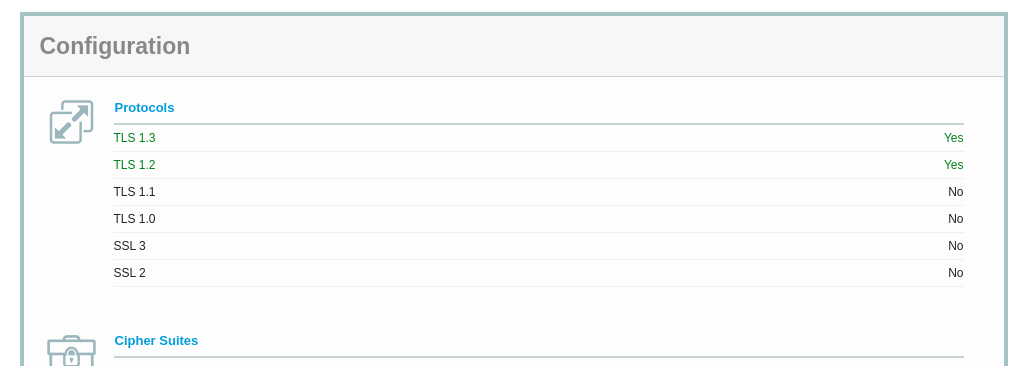Viewport: 1021px width, 366px height.
Task: Click the divider line under Cipher Suites
Action: (538, 357)
